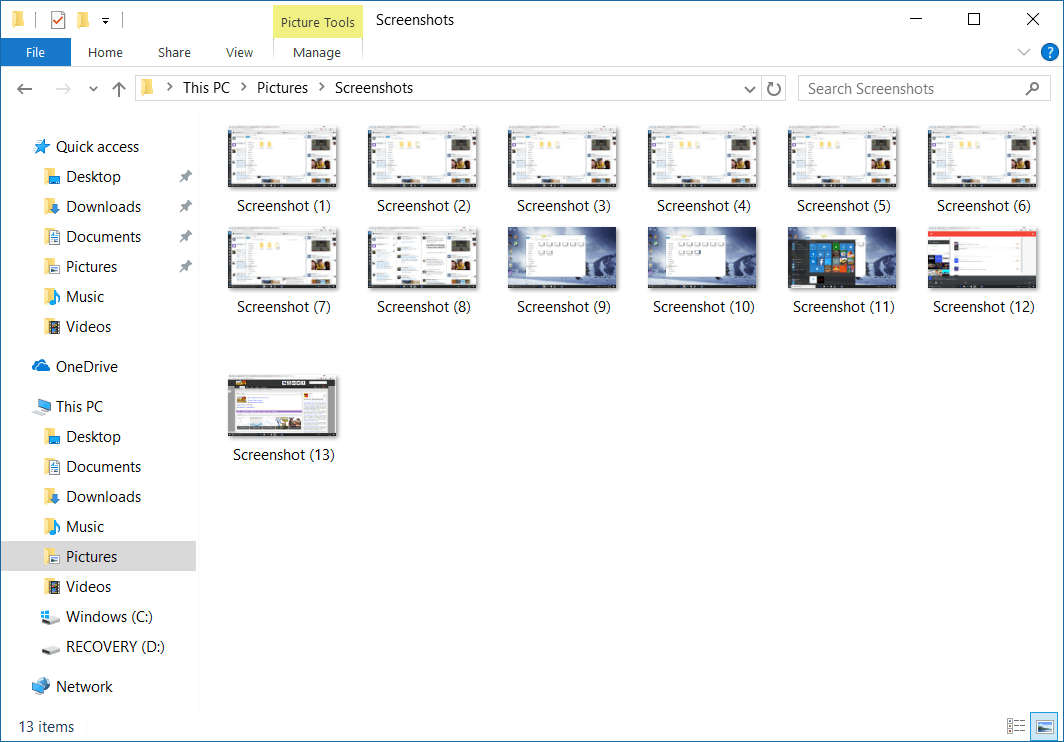
Task: Open the Manage tab under Picture Tools
Action: [x=317, y=52]
